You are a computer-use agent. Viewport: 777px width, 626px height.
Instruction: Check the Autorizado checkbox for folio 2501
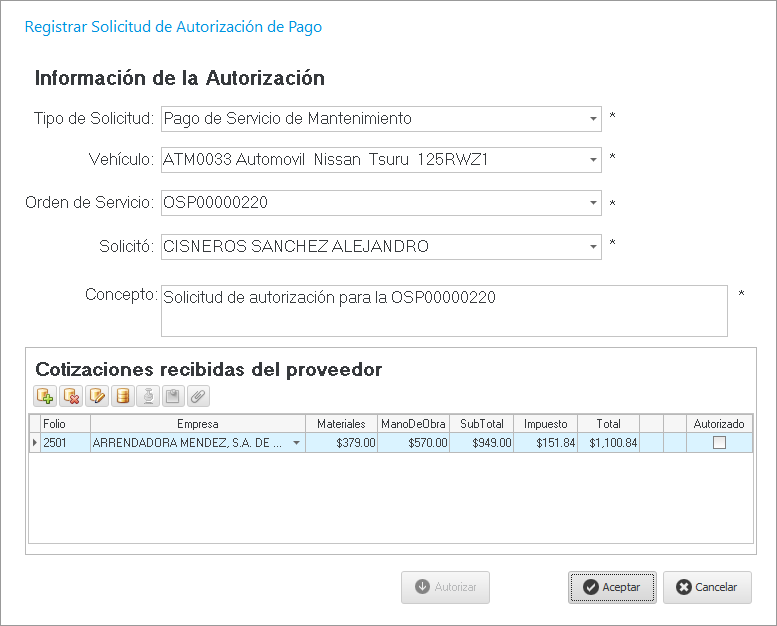718,443
